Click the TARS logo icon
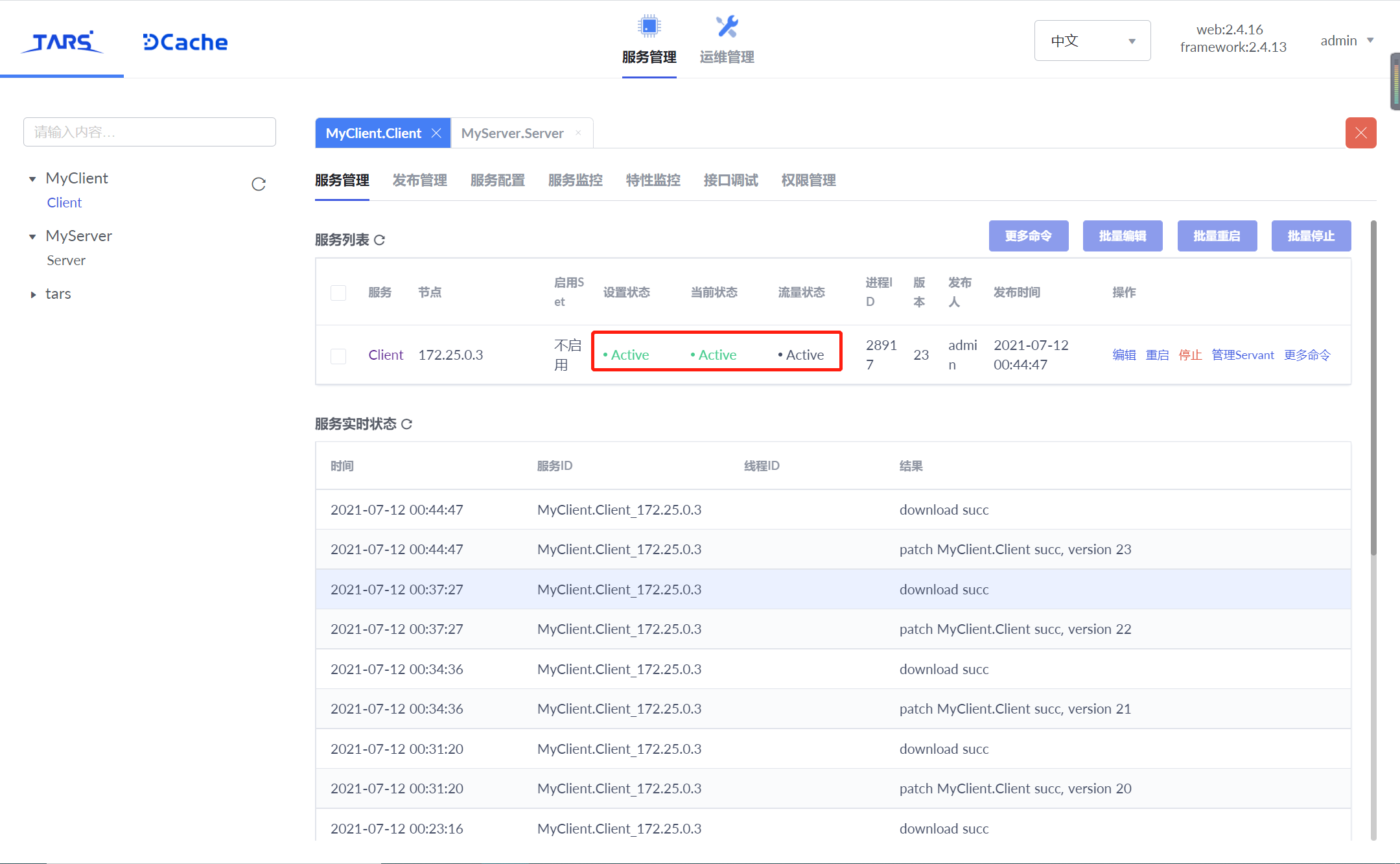Image resolution: width=1400 pixels, height=864 pixels. coord(62,41)
